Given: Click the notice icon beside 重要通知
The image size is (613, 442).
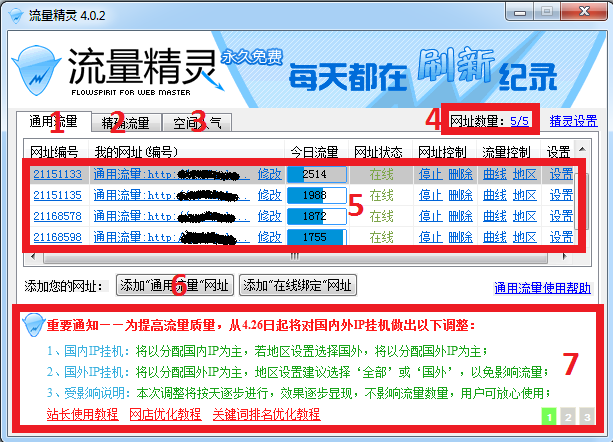Looking at the screenshot, I should pyautogui.click(x=32, y=325).
